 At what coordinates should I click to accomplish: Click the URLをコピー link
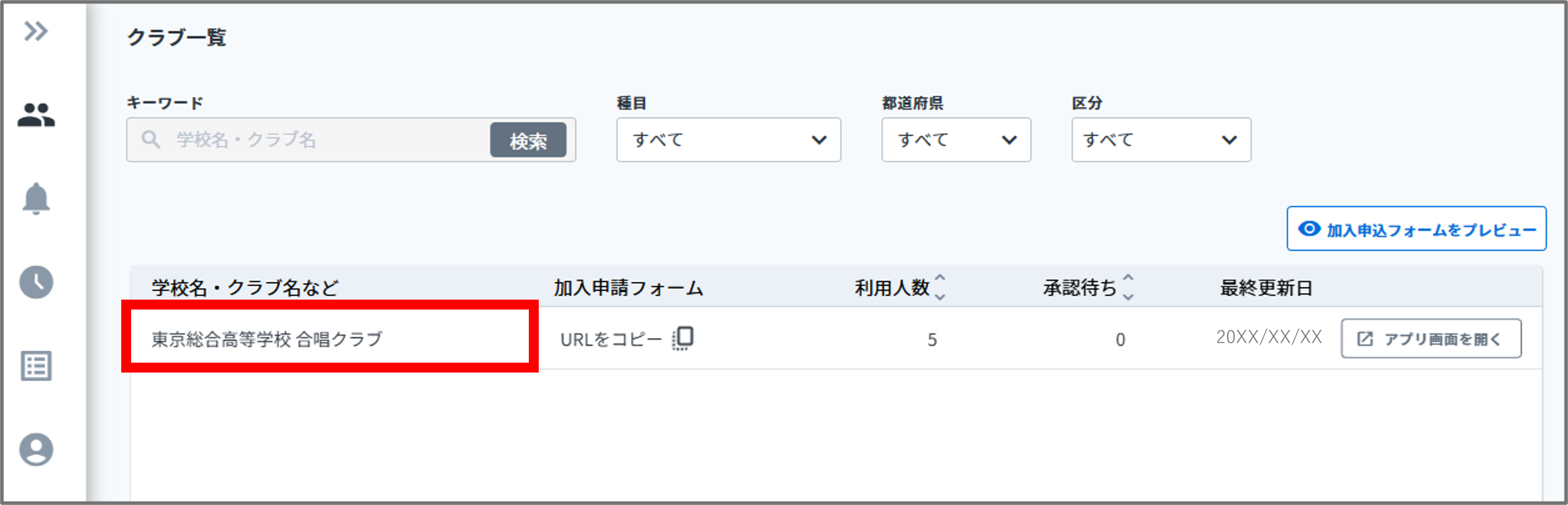click(x=611, y=339)
